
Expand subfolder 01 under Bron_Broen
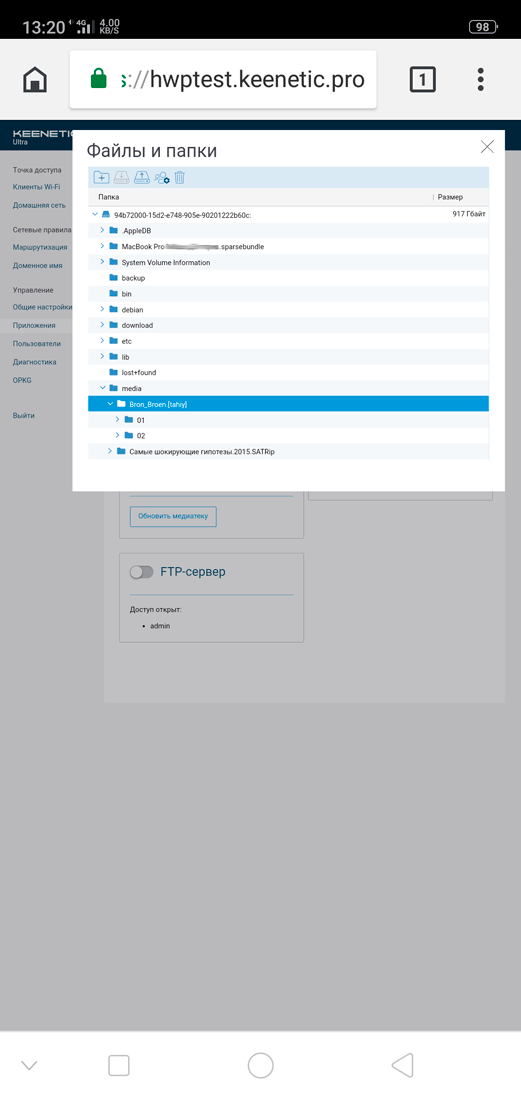point(118,420)
